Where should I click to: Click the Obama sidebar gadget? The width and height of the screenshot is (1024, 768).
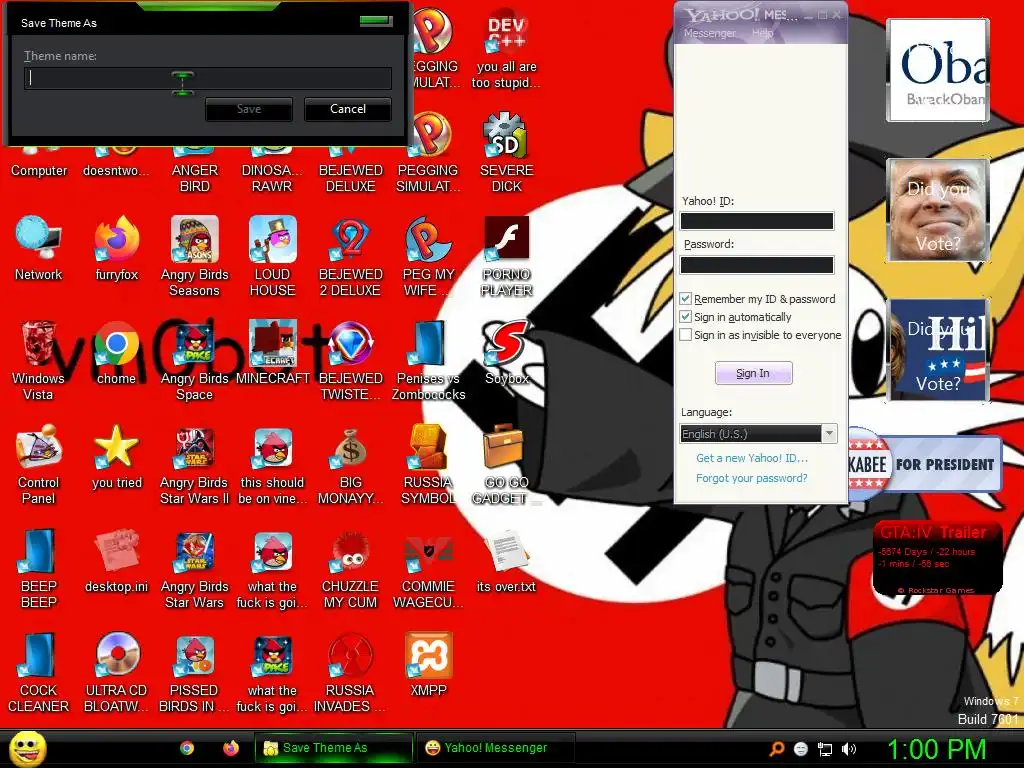tap(938, 70)
